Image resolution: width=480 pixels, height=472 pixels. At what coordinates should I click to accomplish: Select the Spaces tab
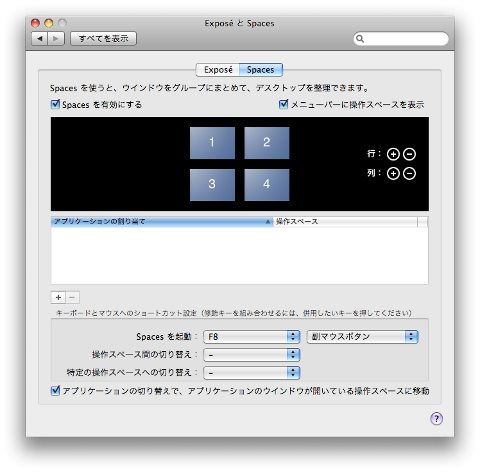point(261,70)
